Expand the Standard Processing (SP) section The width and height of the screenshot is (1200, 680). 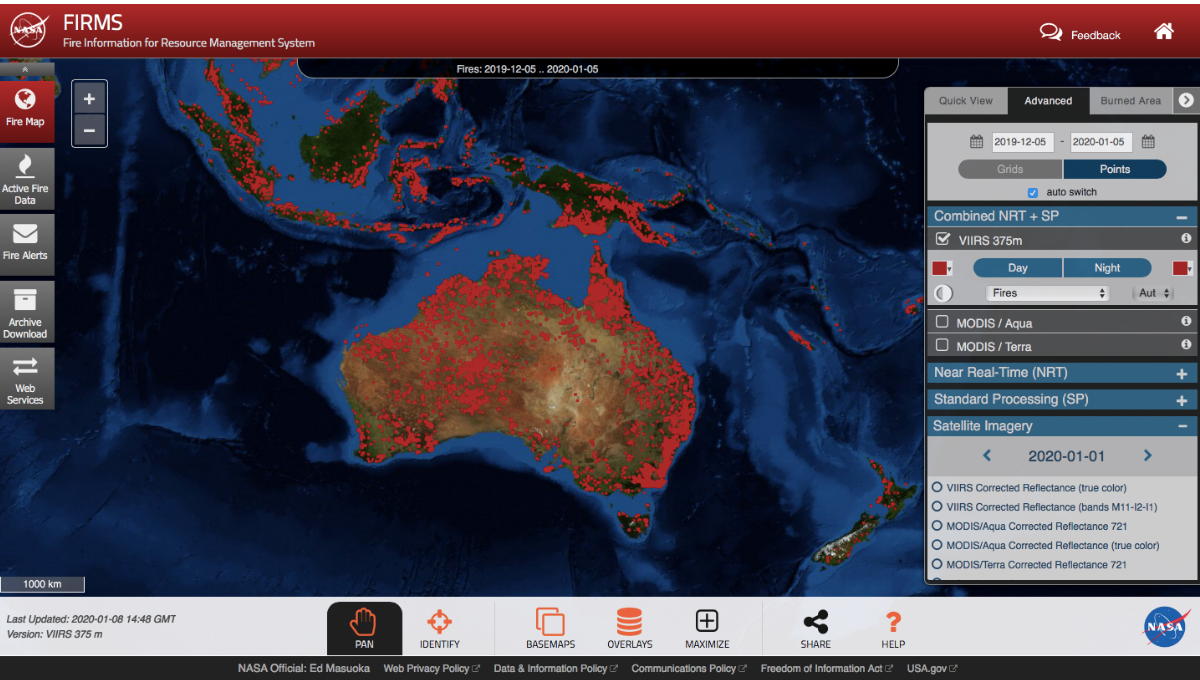coord(1181,400)
